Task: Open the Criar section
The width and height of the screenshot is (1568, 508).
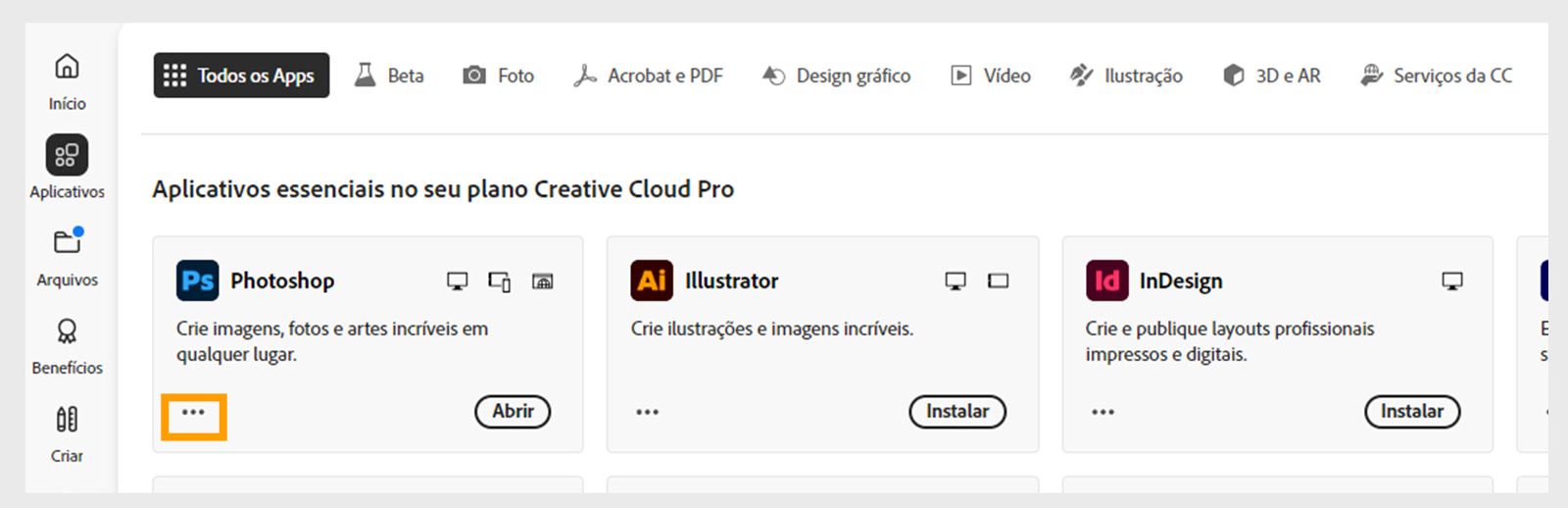Action: (x=67, y=434)
